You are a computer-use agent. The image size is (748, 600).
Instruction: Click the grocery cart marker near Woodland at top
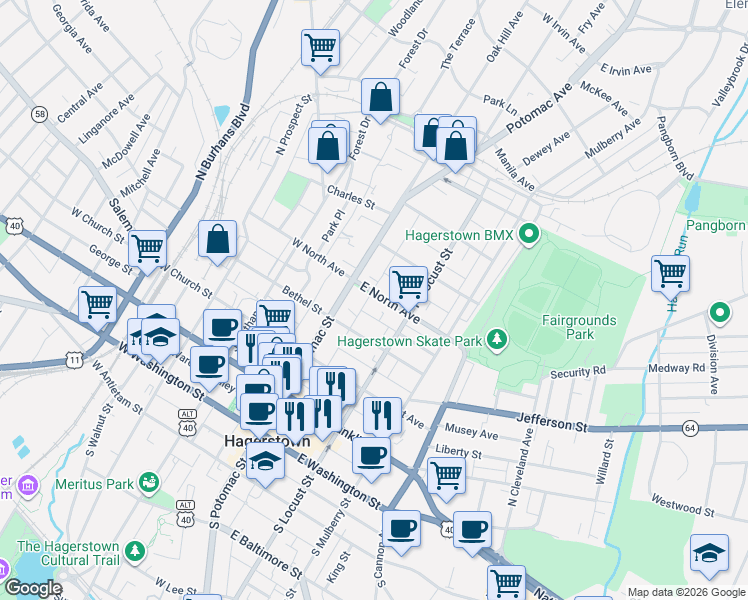point(321,48)
